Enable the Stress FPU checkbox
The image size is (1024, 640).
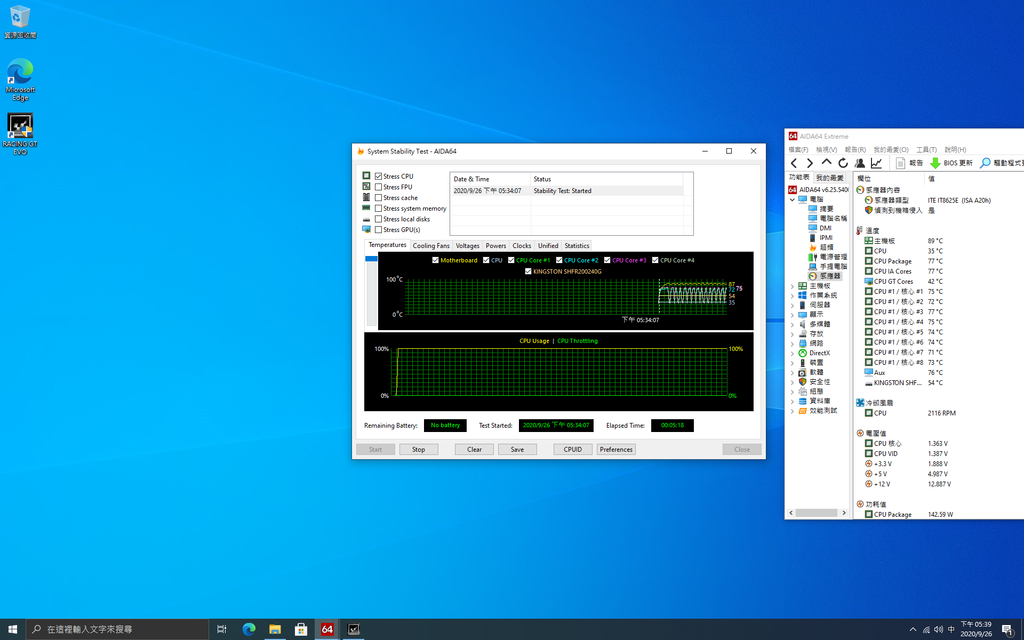tap(378, 187)
